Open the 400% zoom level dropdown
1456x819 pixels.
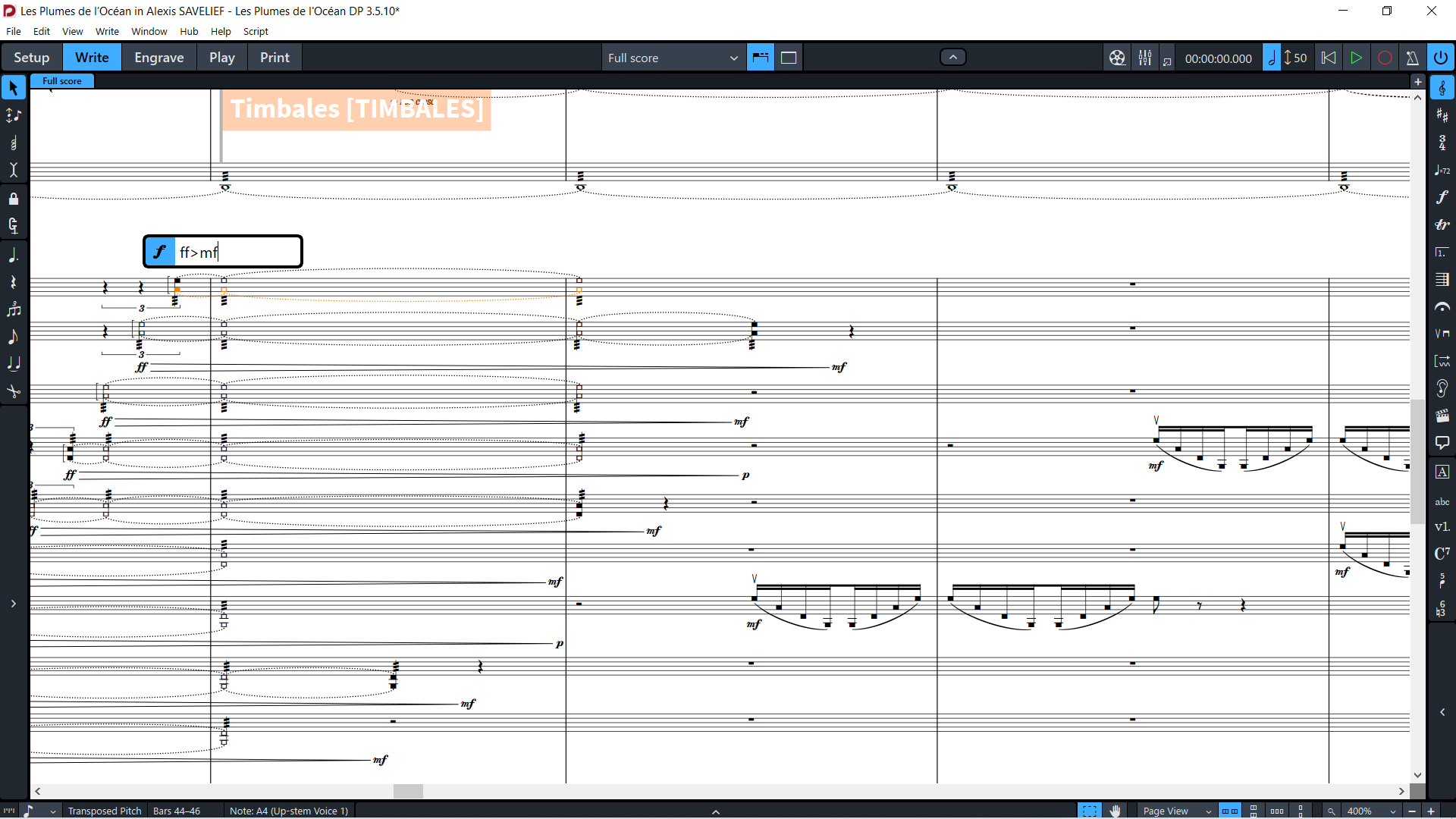click(1370, 811)
